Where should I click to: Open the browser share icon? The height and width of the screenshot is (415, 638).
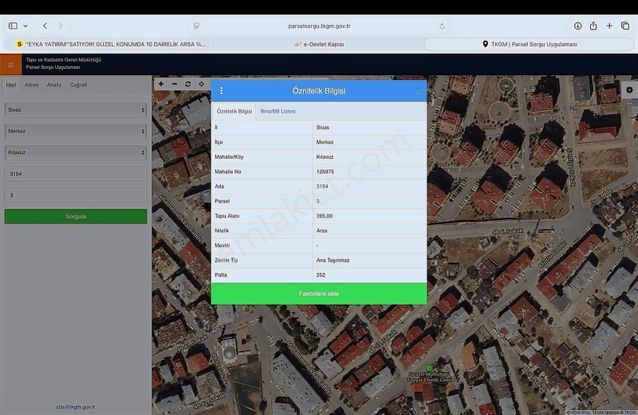tap(593, 26)
